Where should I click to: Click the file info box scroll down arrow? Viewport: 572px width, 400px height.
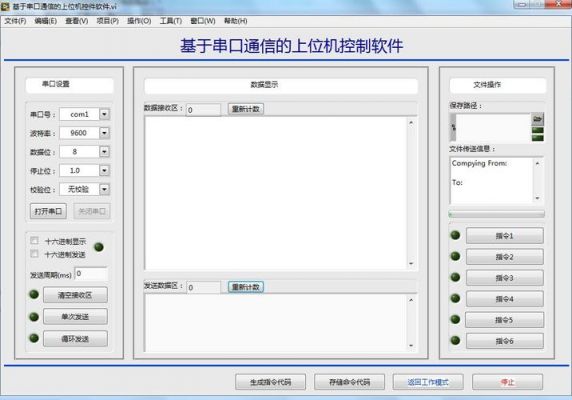click(537, 198)
